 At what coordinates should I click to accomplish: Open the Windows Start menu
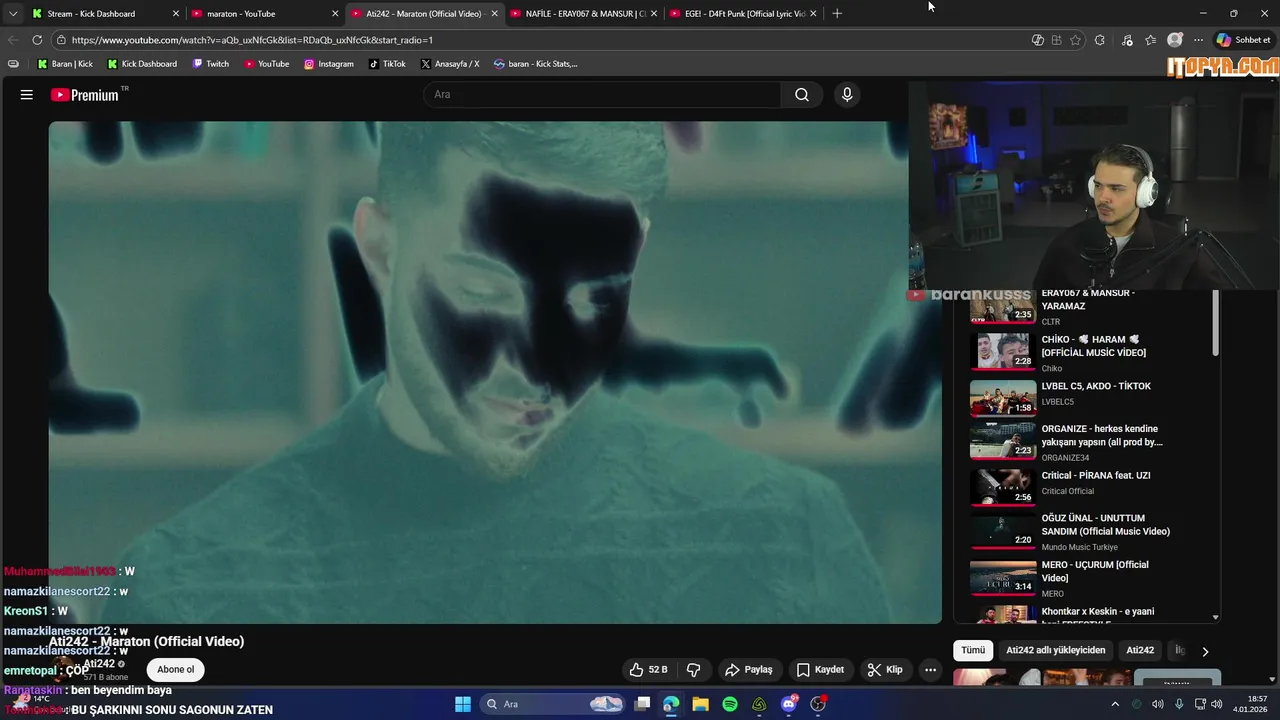[463, 704]
